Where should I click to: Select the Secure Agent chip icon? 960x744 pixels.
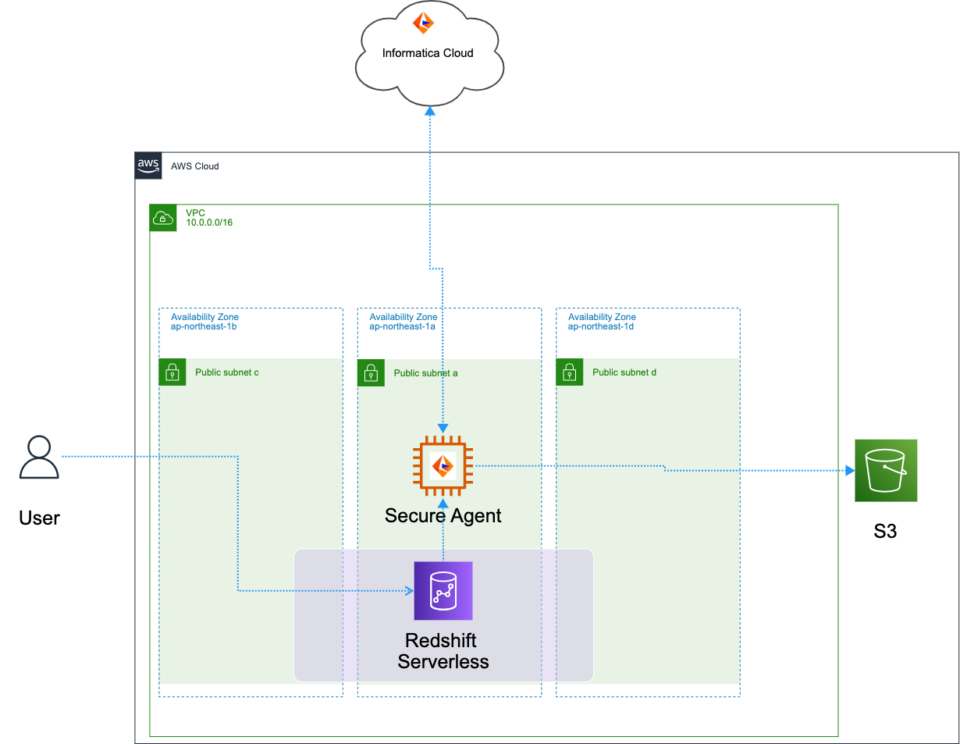tap(443, 467)
